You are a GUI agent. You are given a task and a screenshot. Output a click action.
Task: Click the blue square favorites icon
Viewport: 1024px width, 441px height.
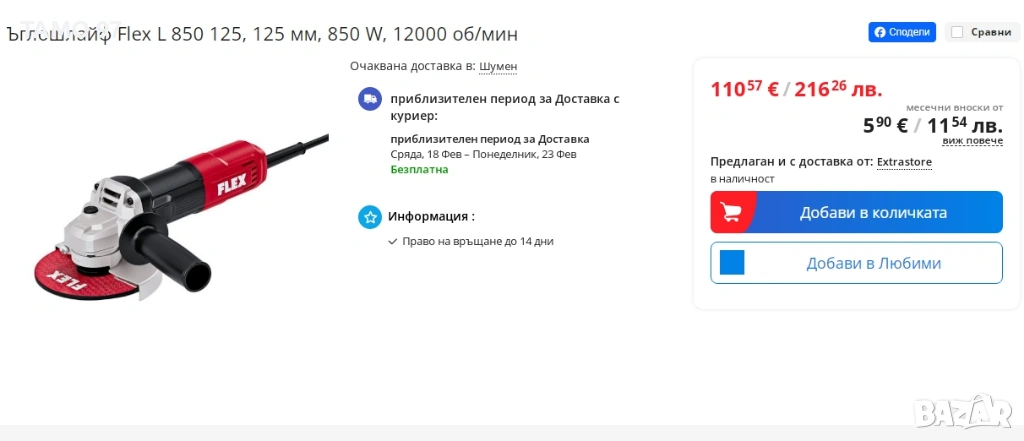pos(732,263)
